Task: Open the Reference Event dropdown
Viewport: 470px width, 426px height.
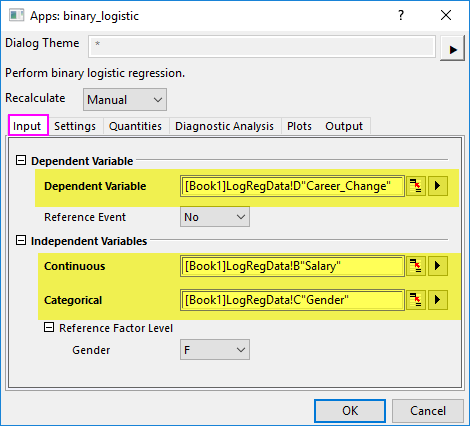Action: coord(215,217)
